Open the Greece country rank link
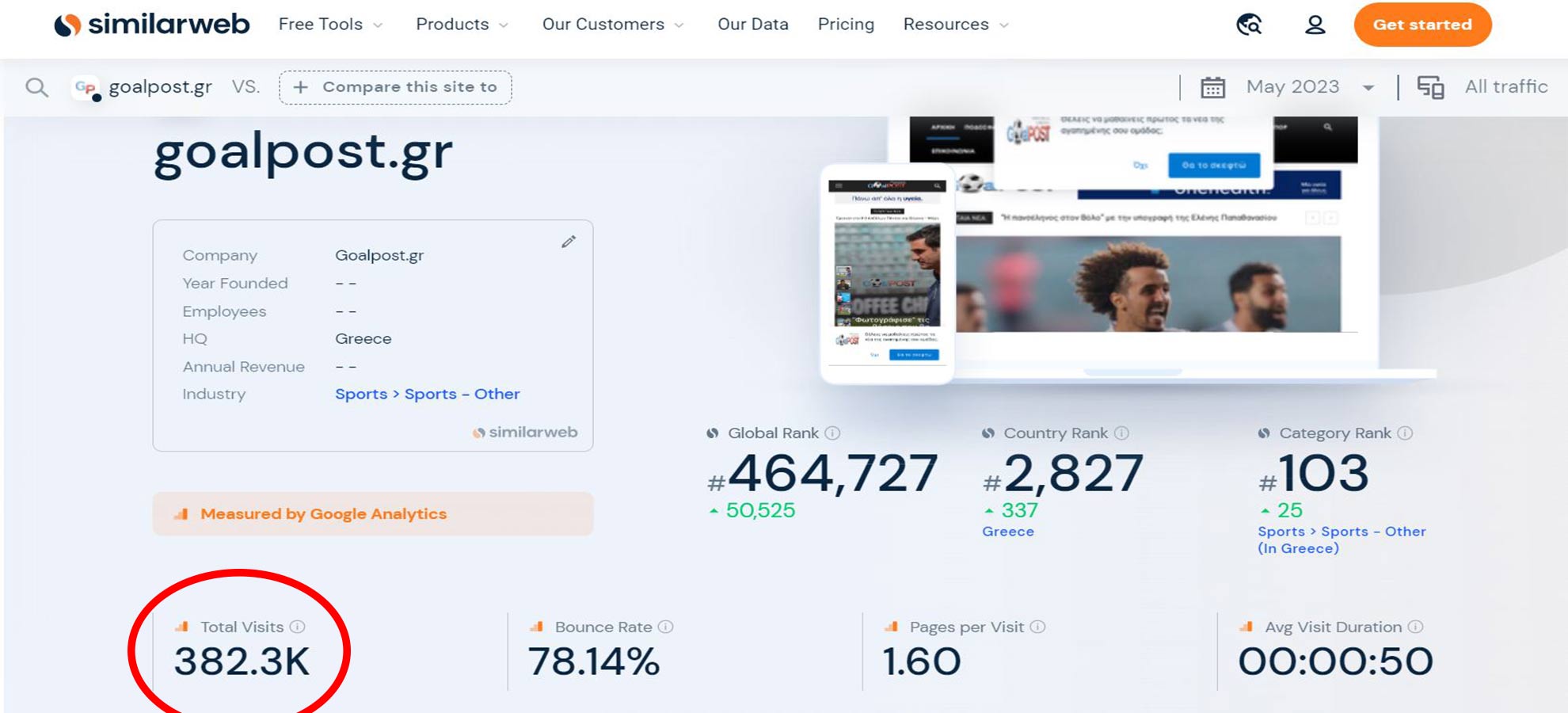The height and width of the screenshot is (713, 1568). [x=1008, y=532]
